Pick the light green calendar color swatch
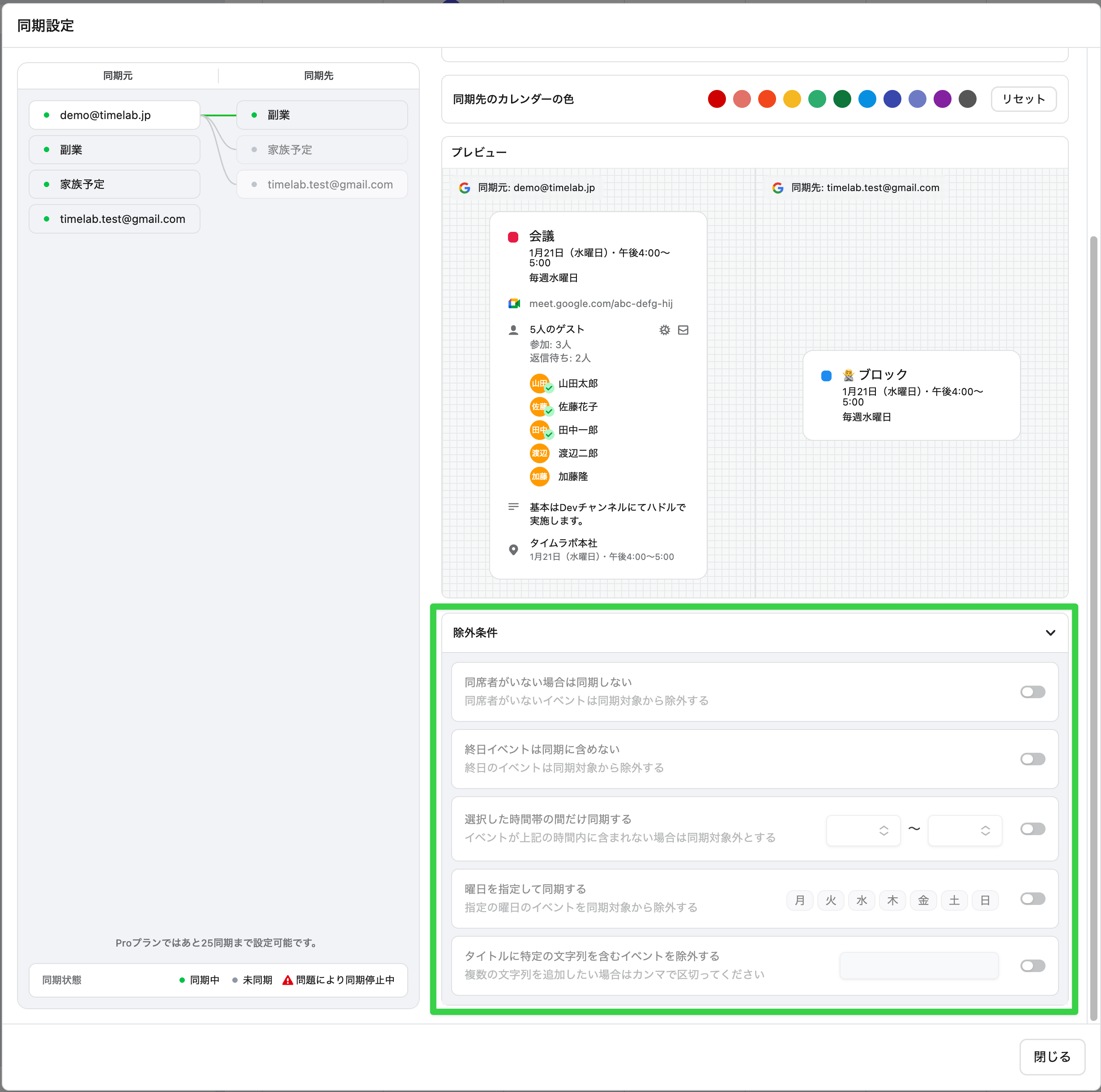This screenshot has height=1092, width=1101. tap(817, 99)
